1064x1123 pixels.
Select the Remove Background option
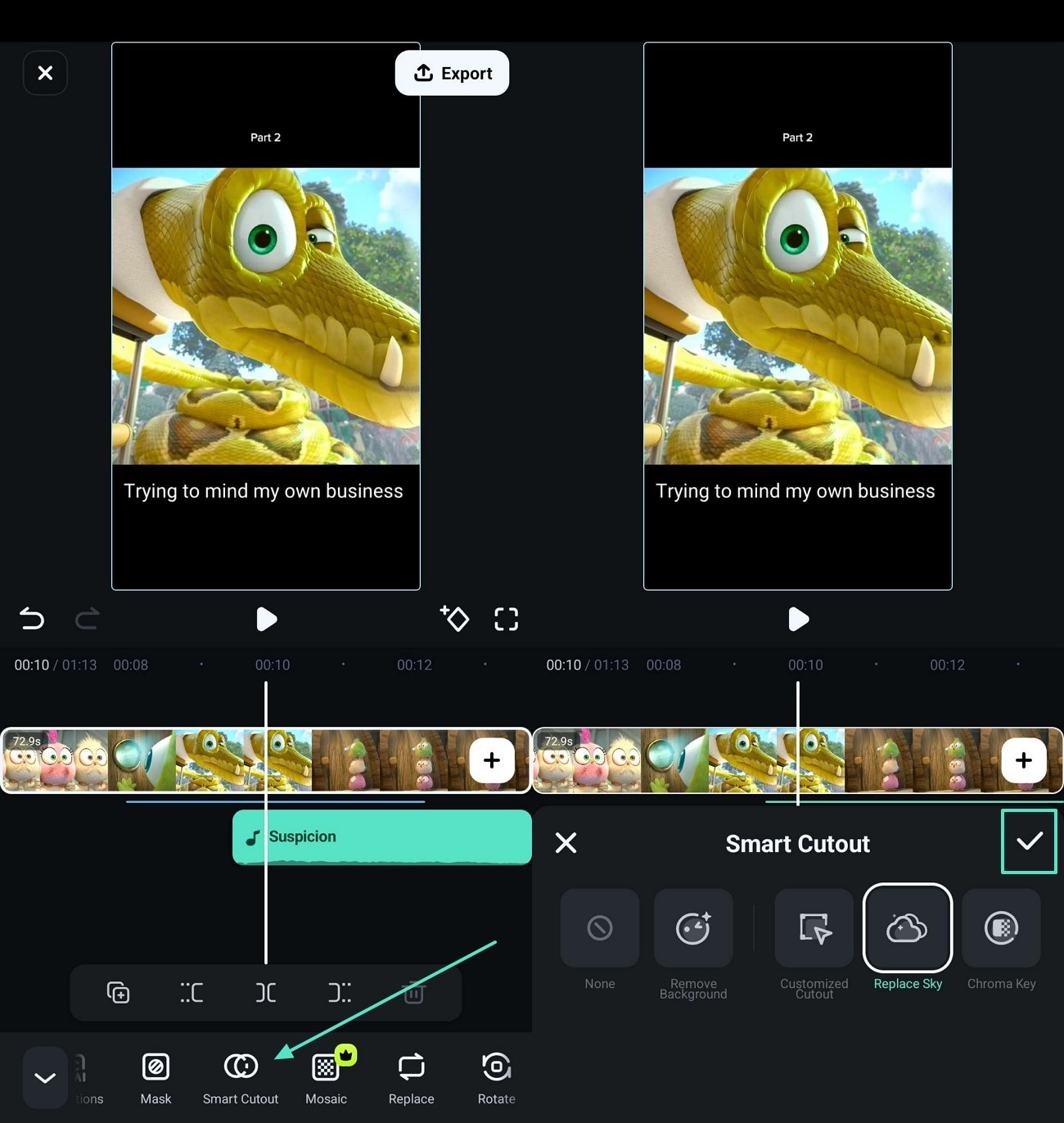693,944
